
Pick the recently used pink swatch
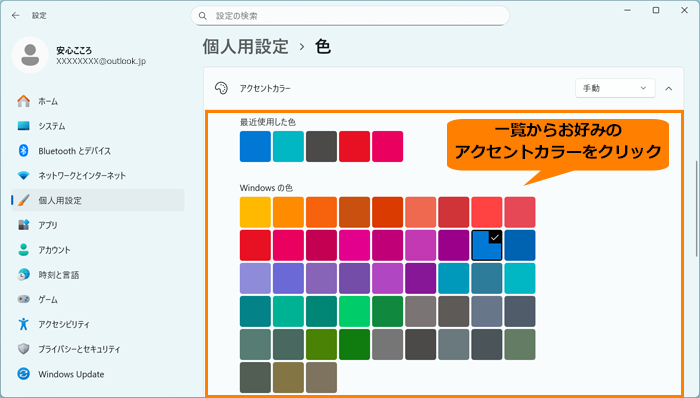(388, 146)
